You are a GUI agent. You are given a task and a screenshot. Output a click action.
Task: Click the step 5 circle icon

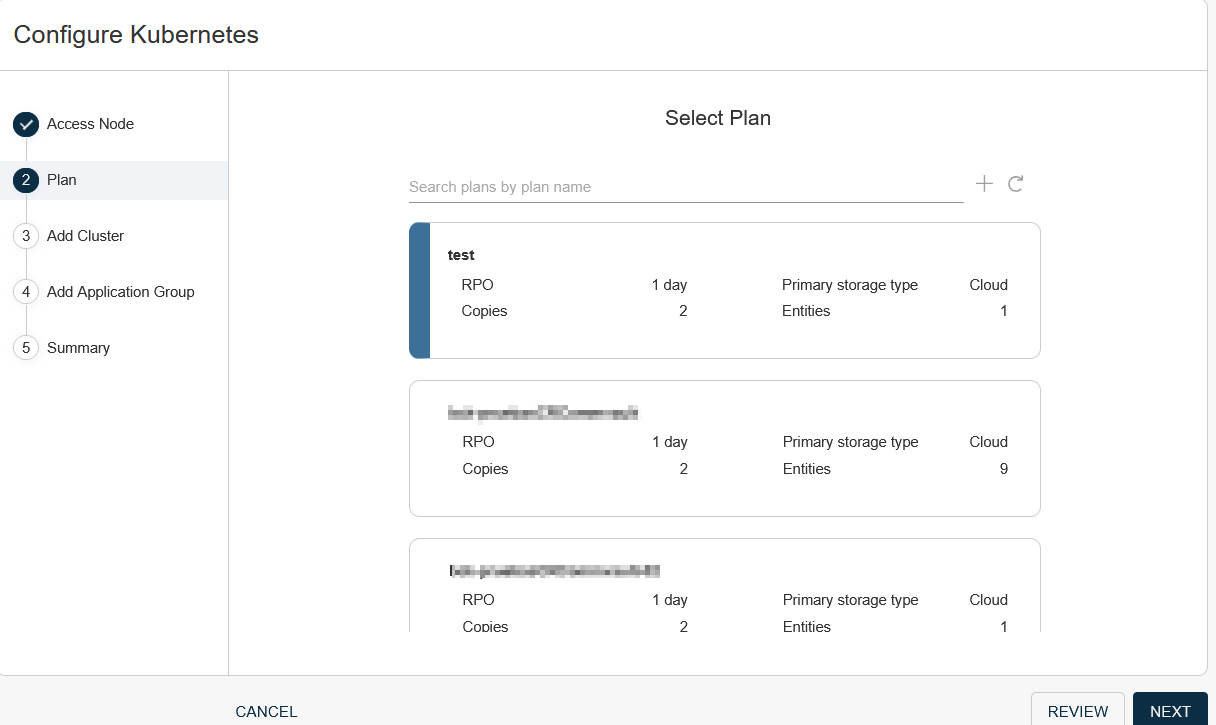click(26, 349)
